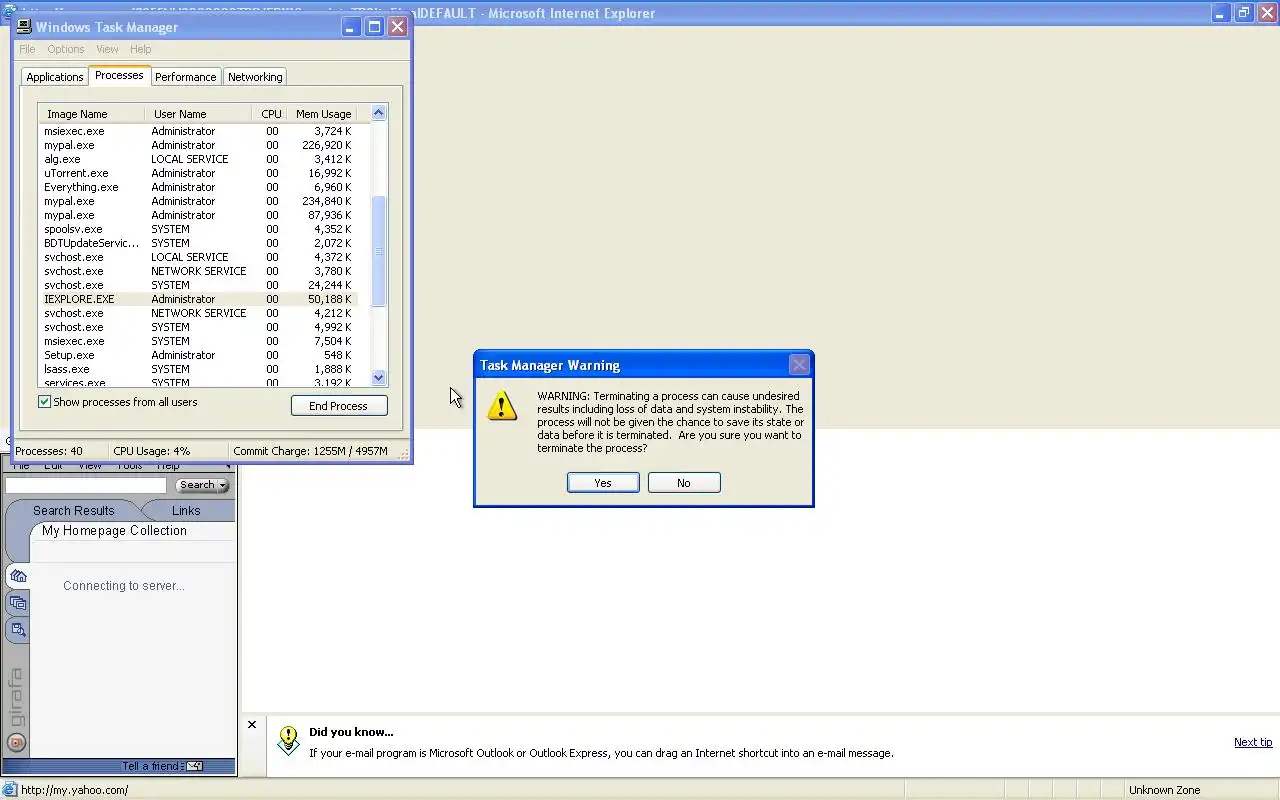
Task: Click Girafa search preview magnifier icon
Action: pos(18,630)
